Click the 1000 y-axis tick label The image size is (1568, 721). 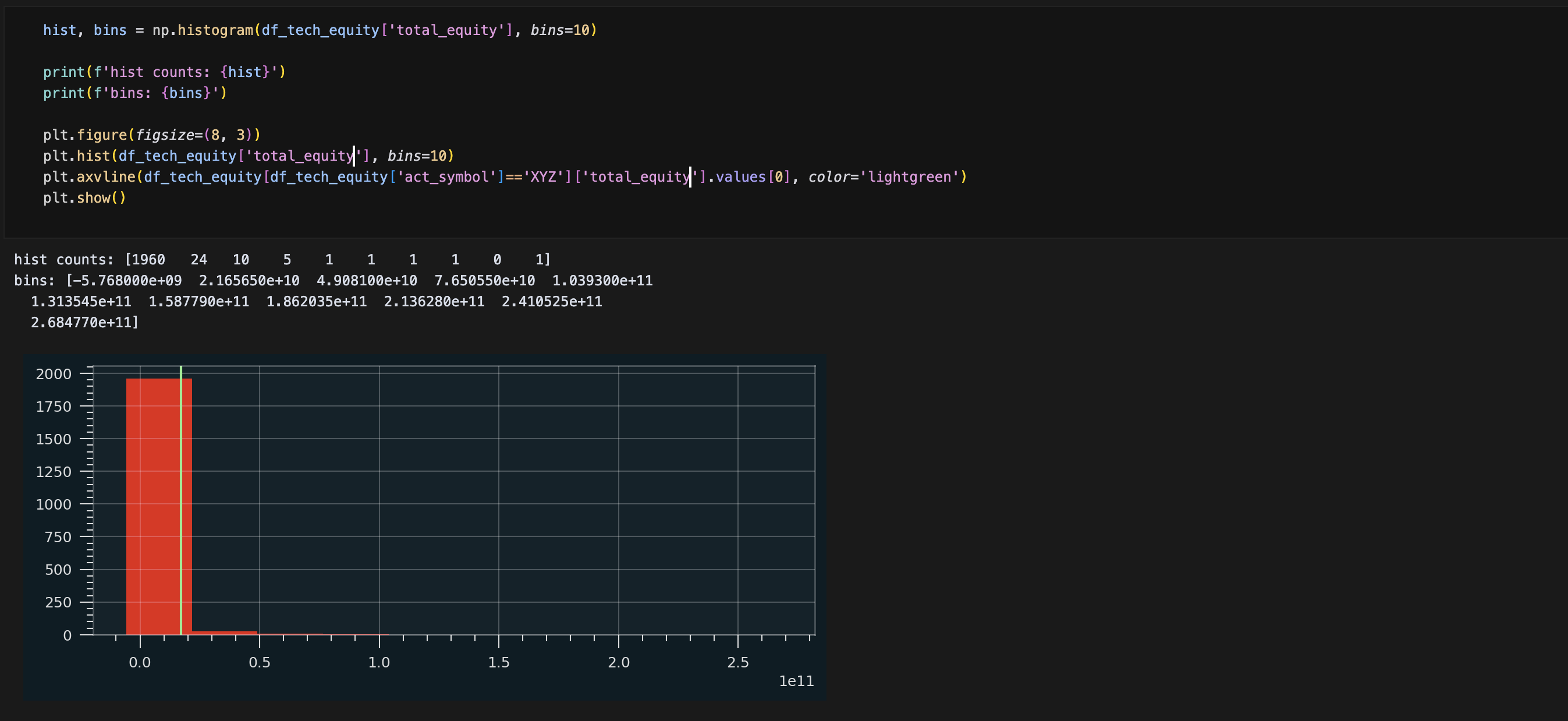coord(54,504)
